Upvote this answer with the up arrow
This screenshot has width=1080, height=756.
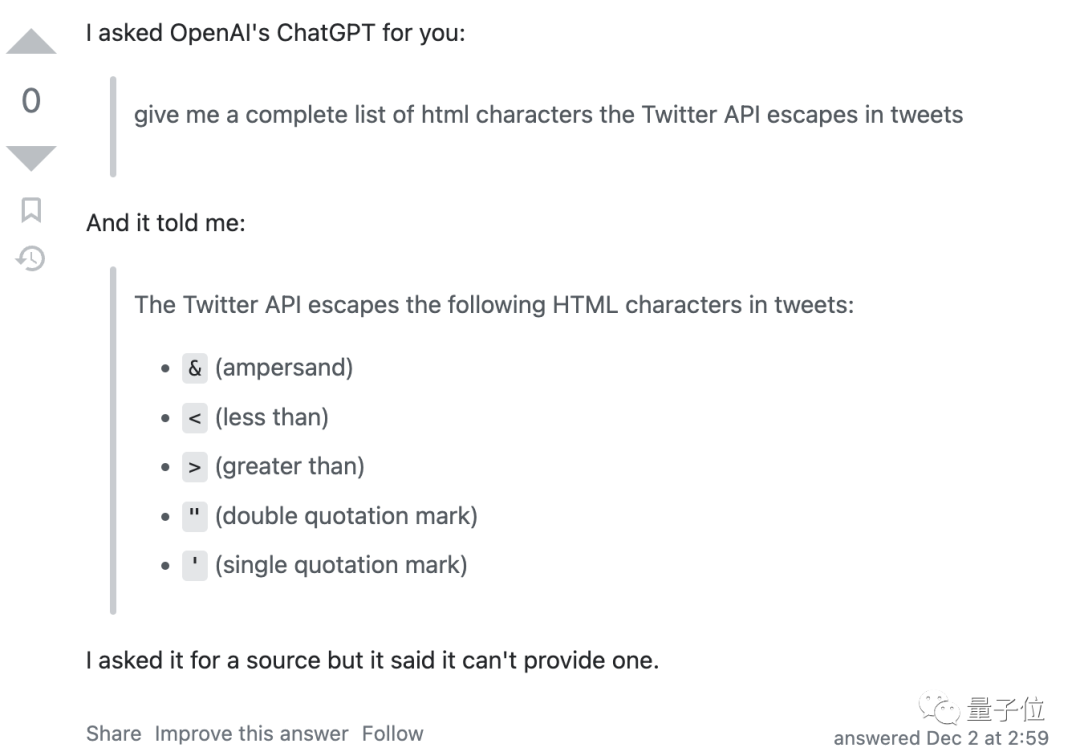(31, 43)
